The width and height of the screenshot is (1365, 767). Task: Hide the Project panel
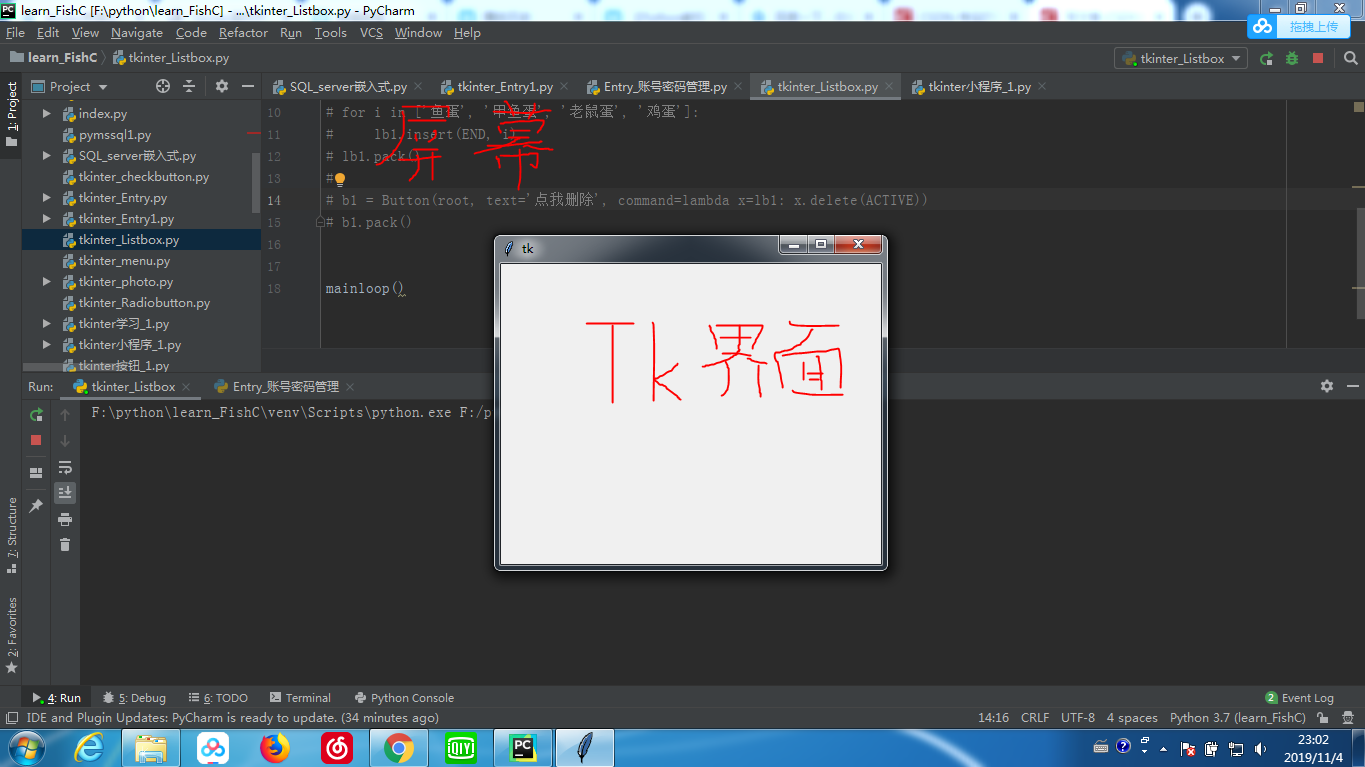point(247,86)
